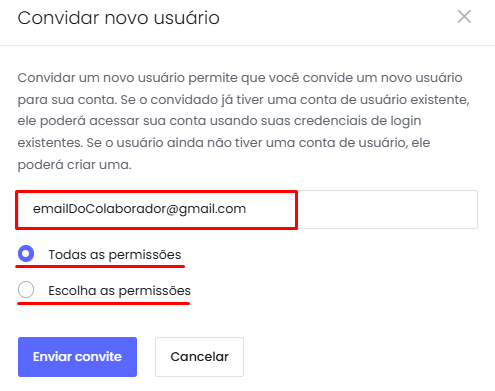Focus the collaborator email input field
The image size is (495, 391).
[x=247, y=209]
